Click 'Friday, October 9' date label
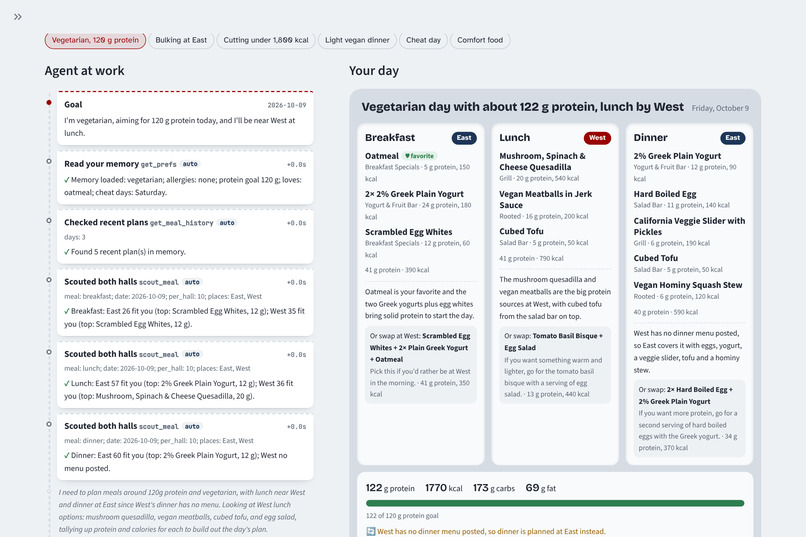The width and height of the screenshot is (806, 537). [720, 108]
